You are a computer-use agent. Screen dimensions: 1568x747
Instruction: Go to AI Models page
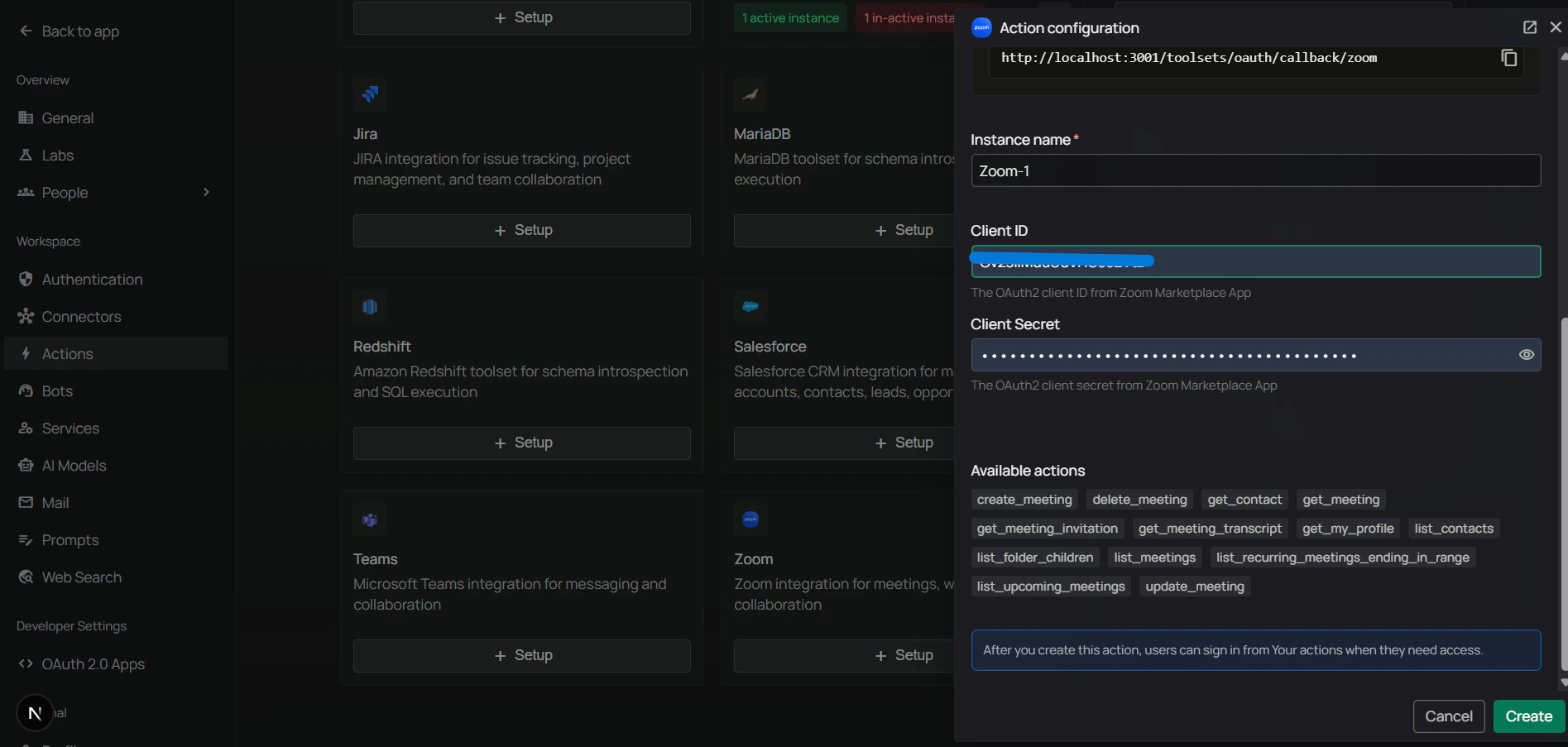[74, 465]
